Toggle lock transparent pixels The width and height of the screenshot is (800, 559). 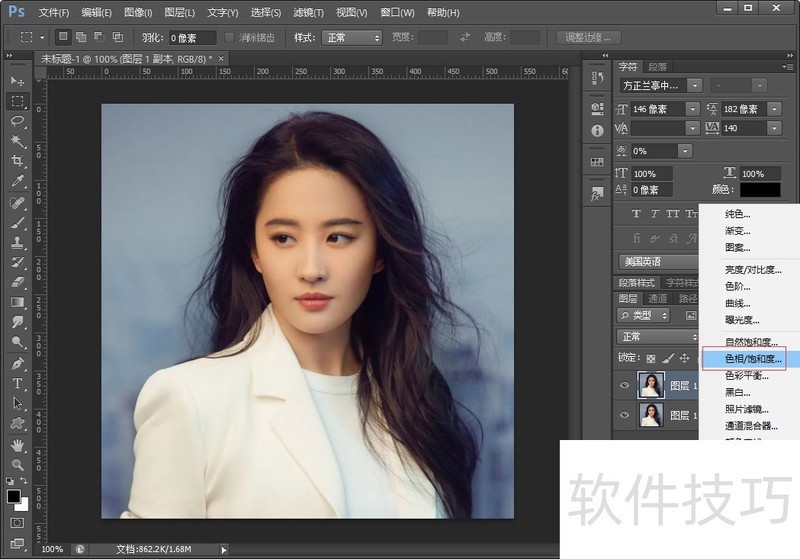coord(651,359)
